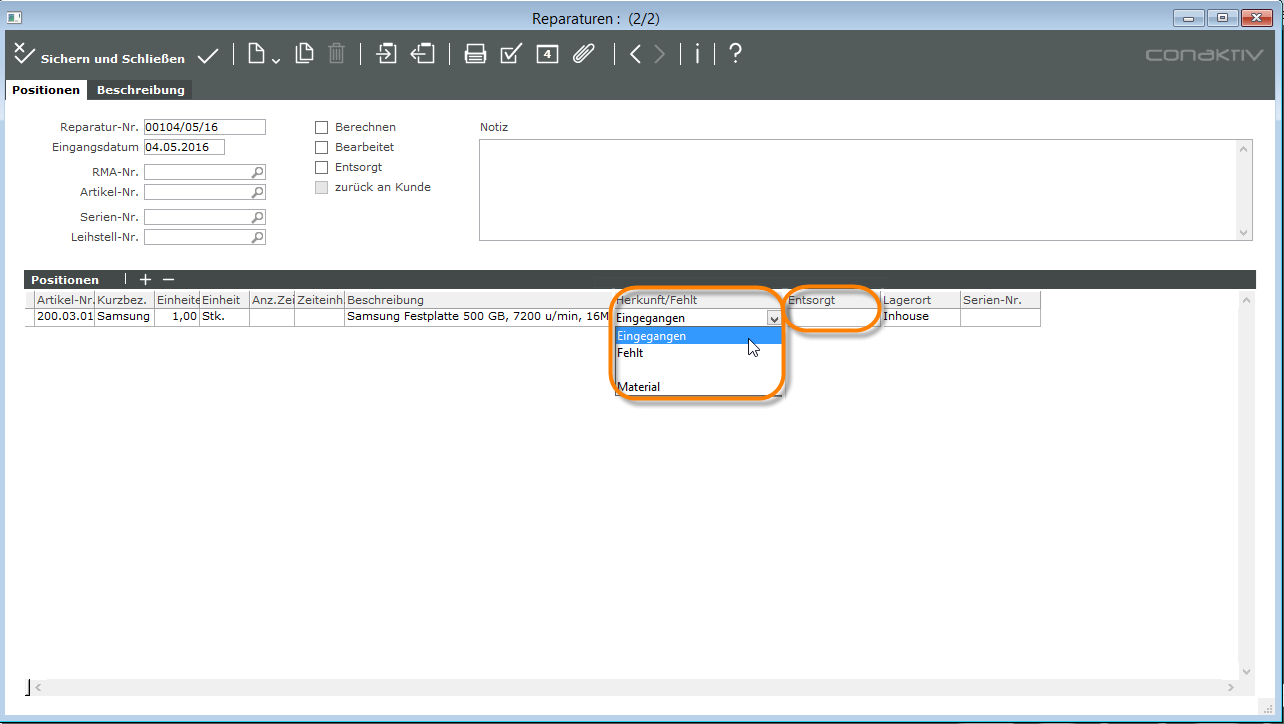Check the Entsorgt checkbox
Viewport: 1284px width, 724px height.
[x=322, y=167]
